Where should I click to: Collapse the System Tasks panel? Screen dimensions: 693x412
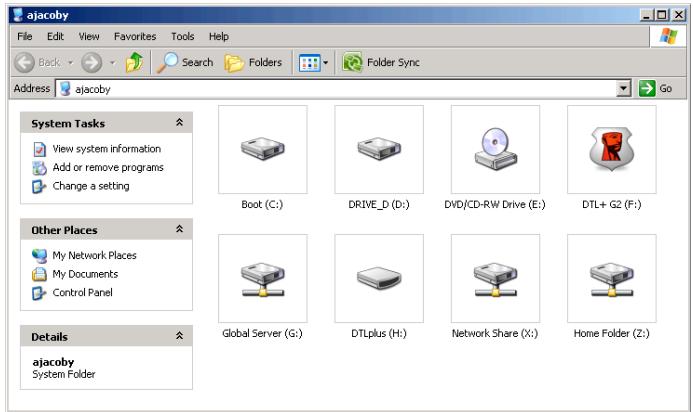point(179,122)
